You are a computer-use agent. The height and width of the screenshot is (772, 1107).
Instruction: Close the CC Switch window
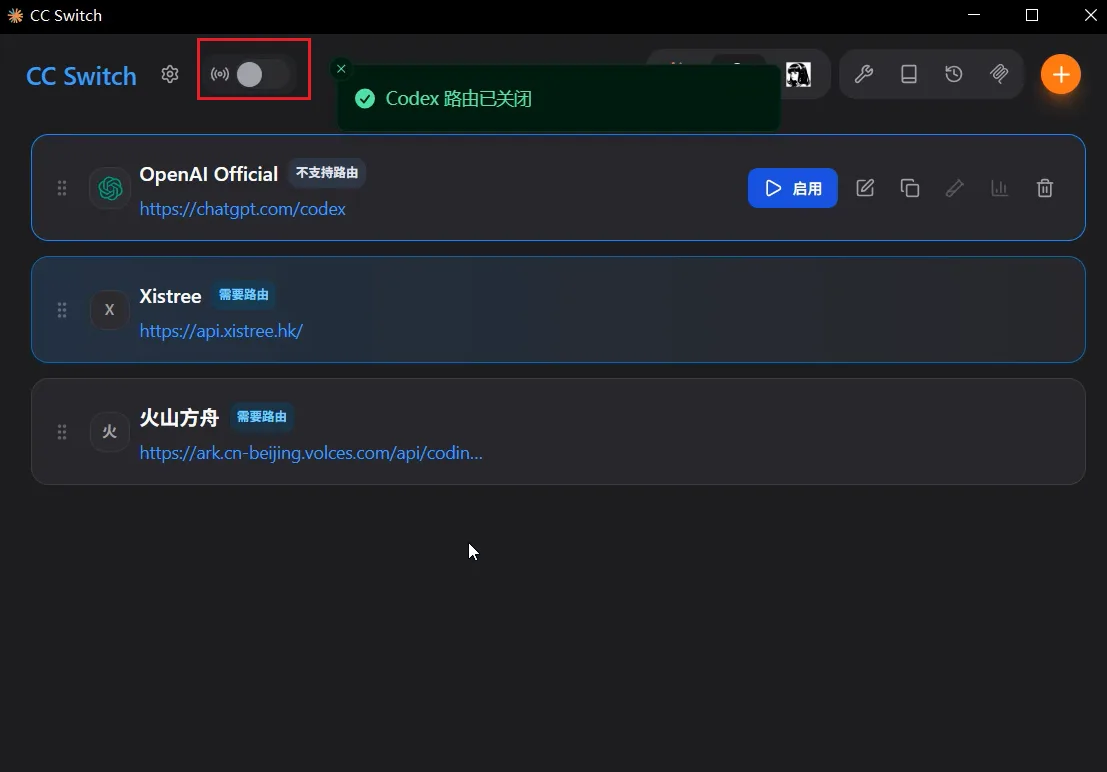[x=1090, y=15]
